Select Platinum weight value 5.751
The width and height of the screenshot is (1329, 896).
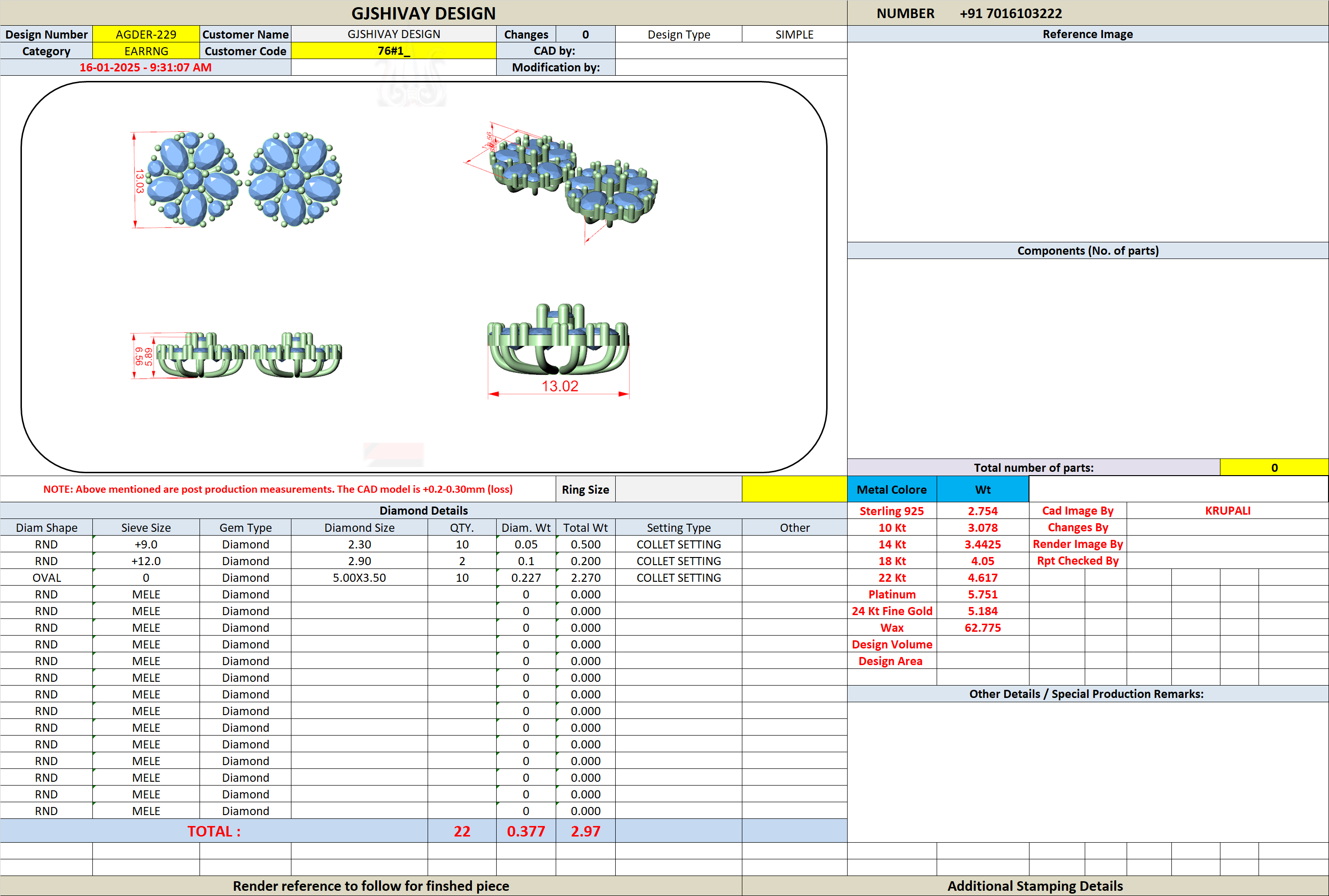(x=982, y=594)
